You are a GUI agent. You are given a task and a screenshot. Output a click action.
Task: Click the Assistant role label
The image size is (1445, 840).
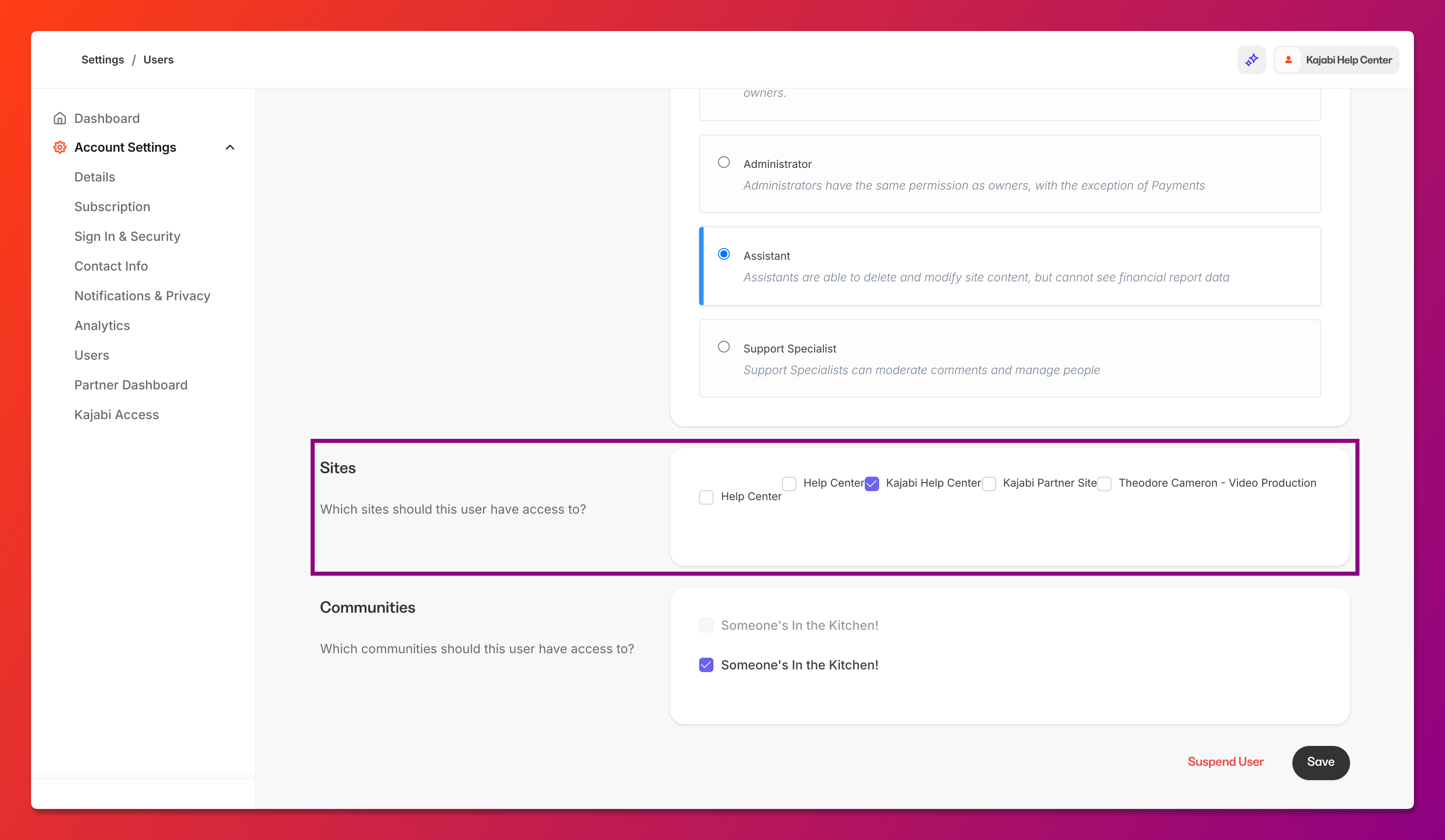(x=767, y=256)
